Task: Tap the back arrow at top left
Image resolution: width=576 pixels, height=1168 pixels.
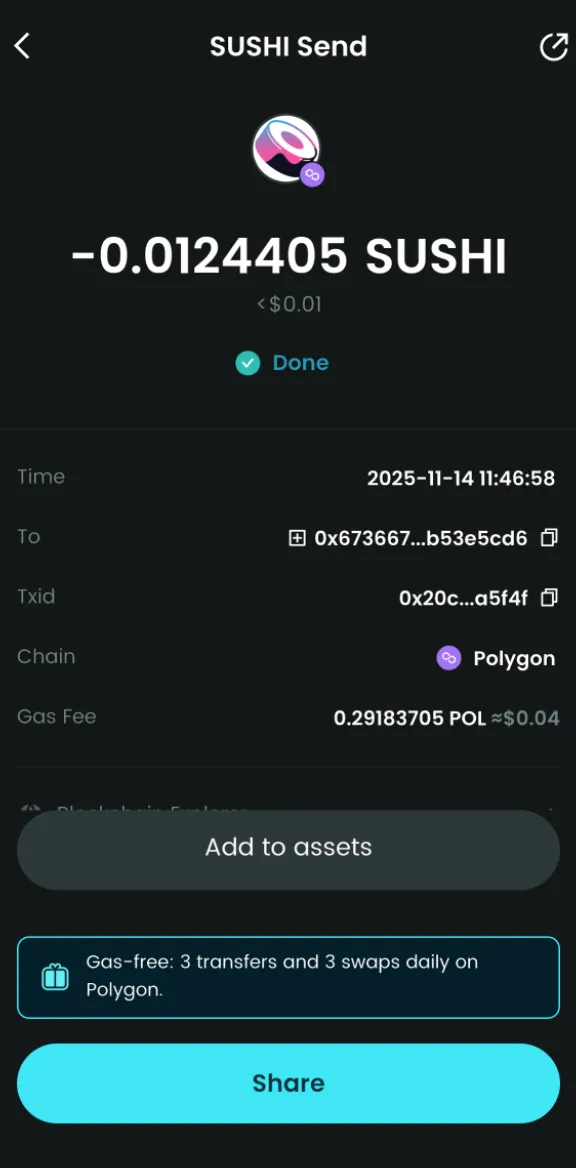Action: click(22, 45)
